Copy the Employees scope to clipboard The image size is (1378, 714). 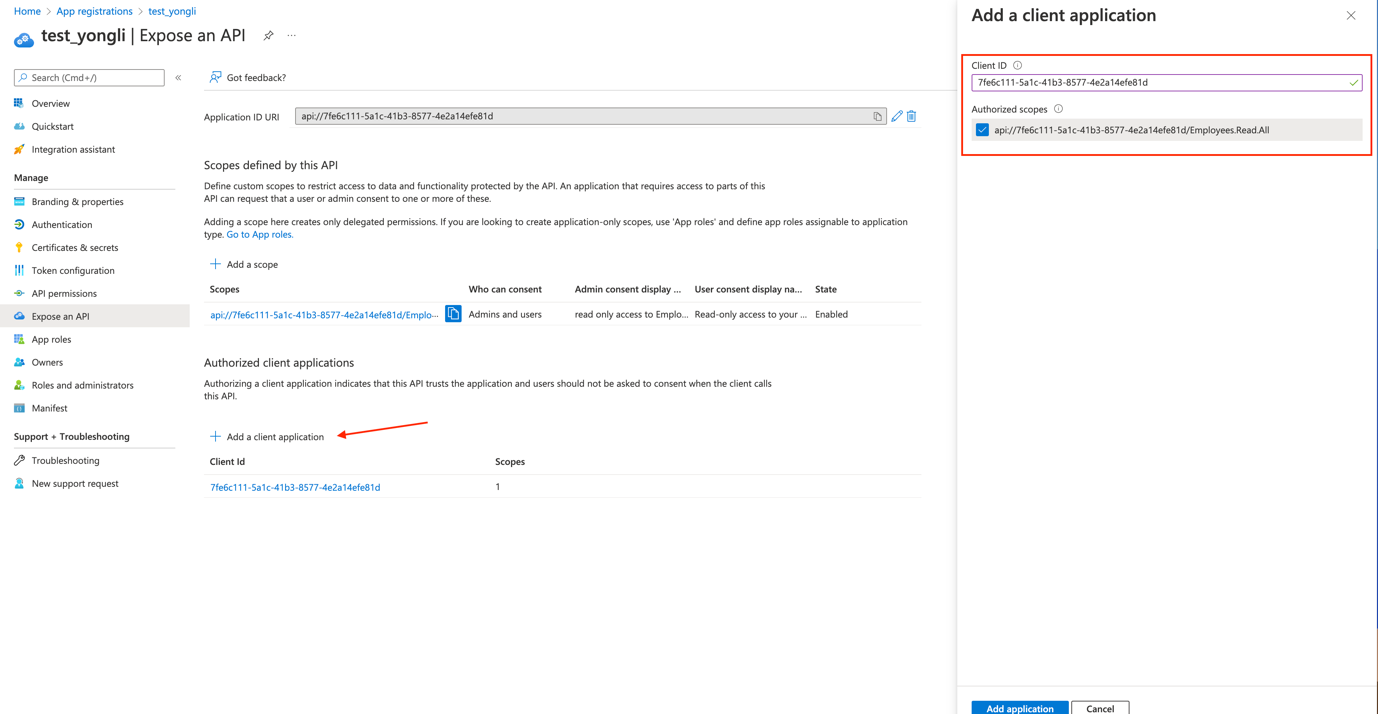tap(453, 314)
